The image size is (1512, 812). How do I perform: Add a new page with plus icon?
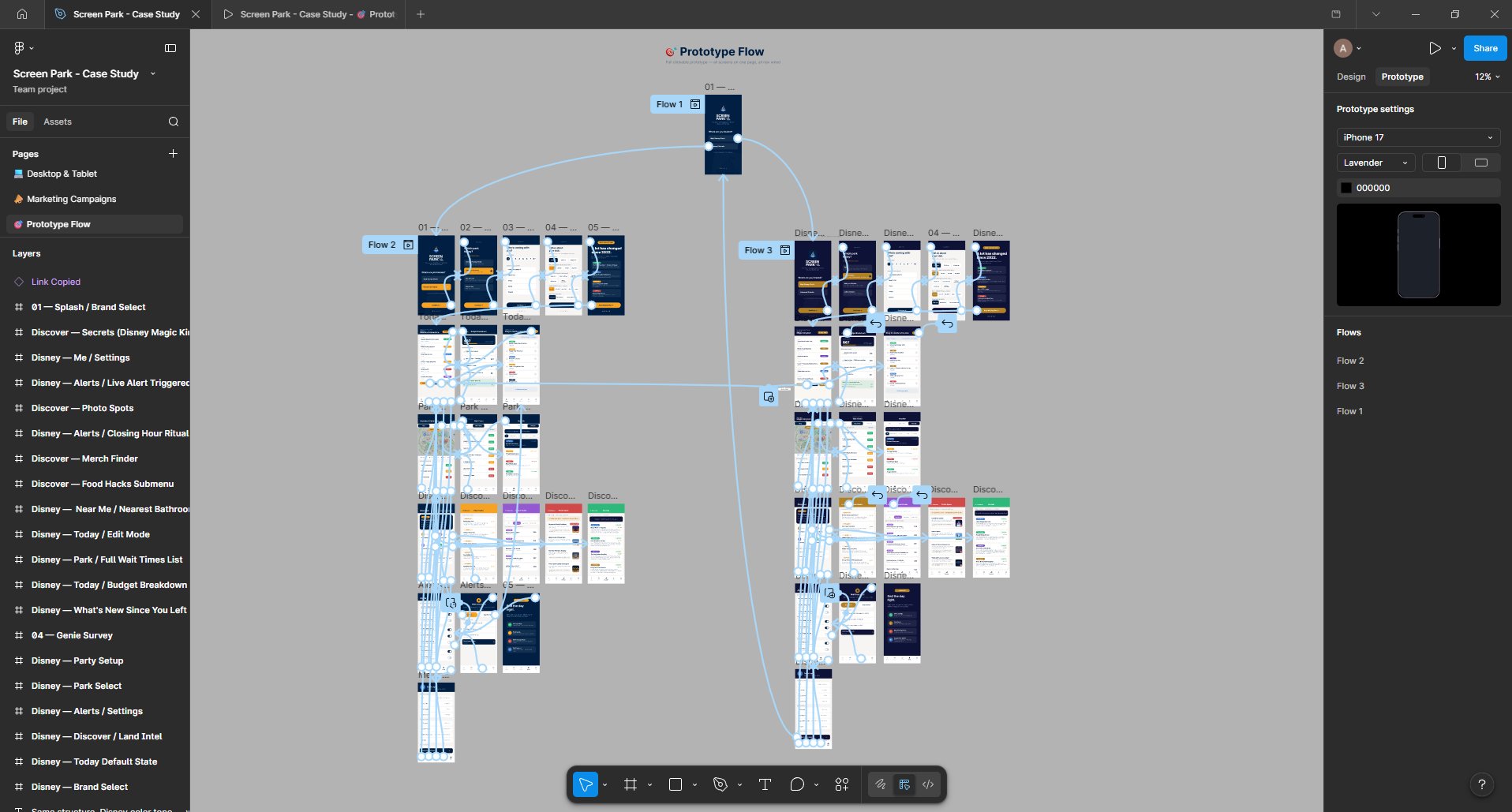coord(173,154)
